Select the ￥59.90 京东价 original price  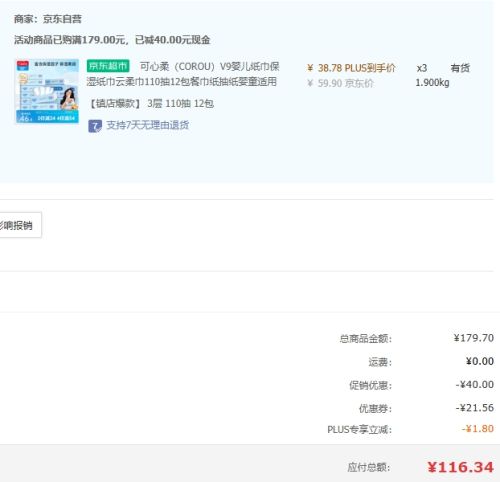[x=340, y=83]
